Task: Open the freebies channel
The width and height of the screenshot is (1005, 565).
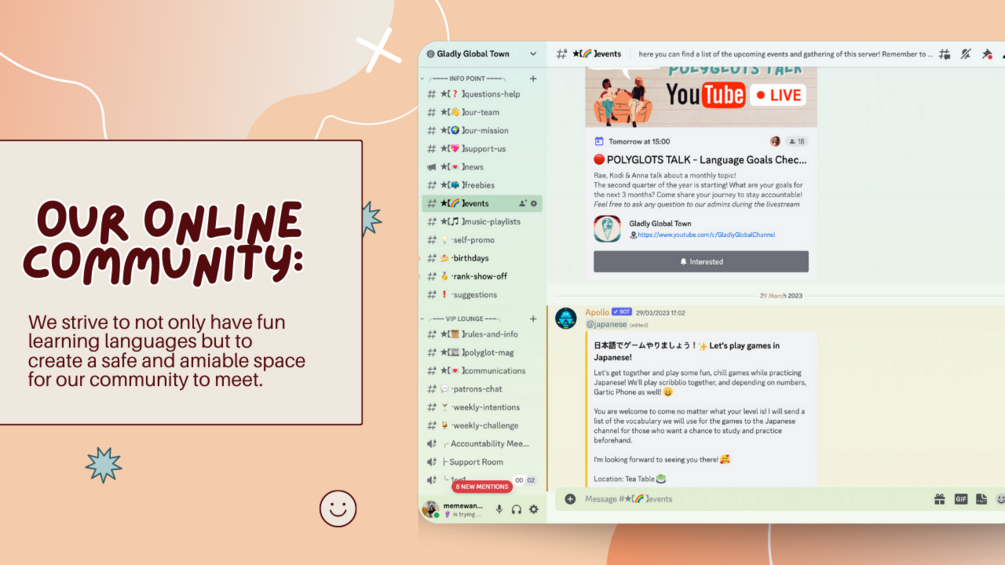Action: (482, 185)
